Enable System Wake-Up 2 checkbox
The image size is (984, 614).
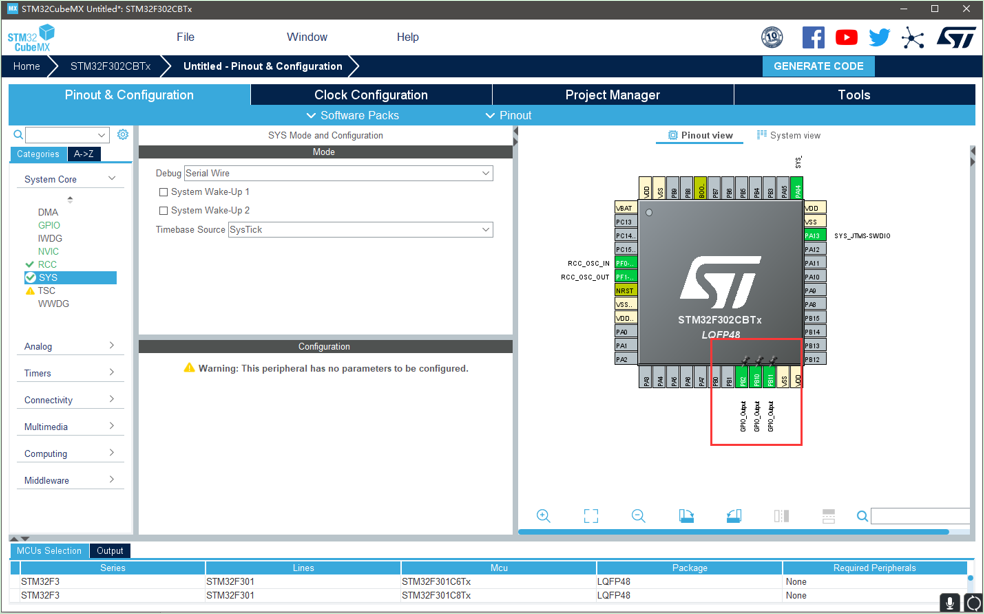pos(163,210)
